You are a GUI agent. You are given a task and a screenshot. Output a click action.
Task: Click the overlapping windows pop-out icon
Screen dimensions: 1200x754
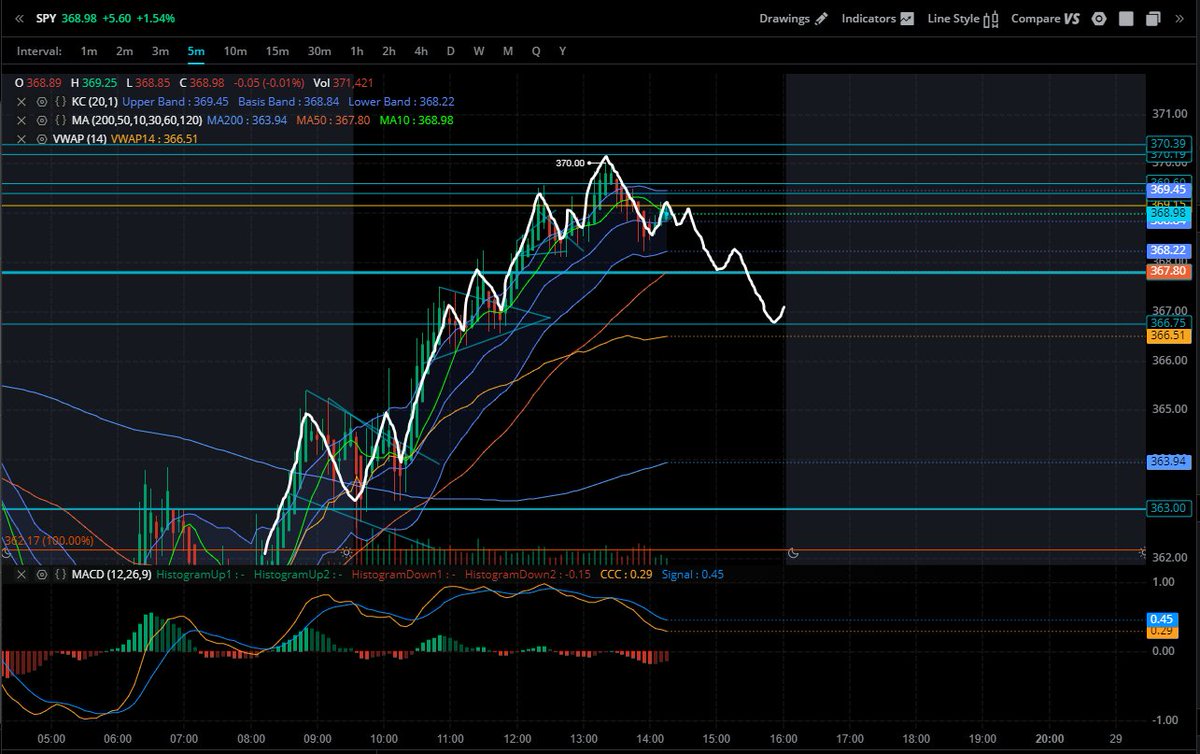[x=1153, y=18]
